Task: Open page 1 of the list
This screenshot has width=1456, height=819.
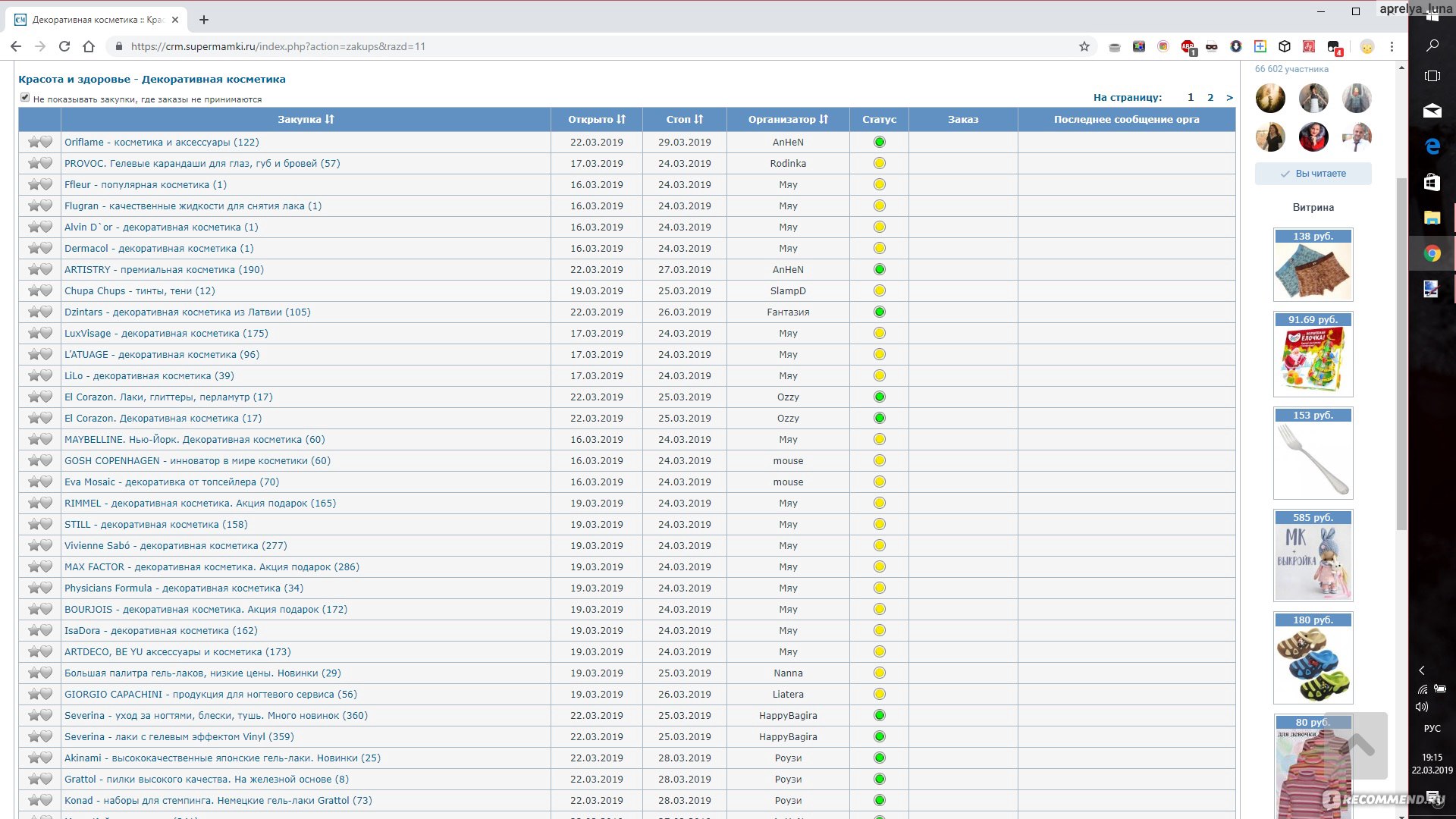Action: click(x=1191, y=97)
